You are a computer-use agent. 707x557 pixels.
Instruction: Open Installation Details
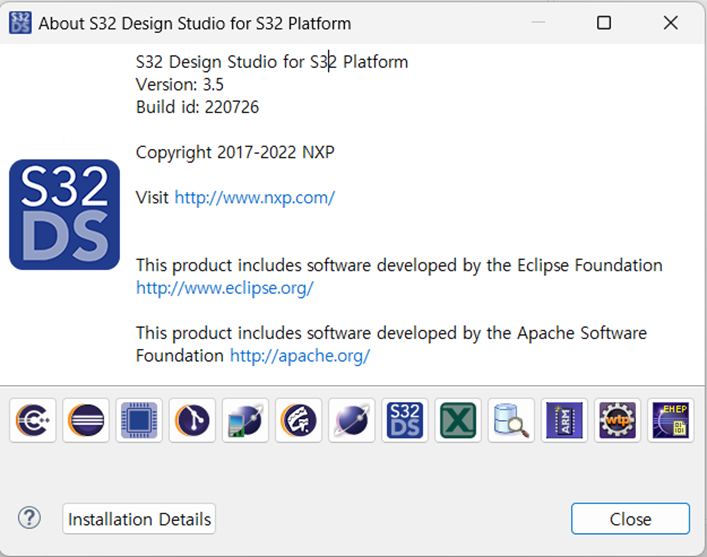click(x=139, y=519)
